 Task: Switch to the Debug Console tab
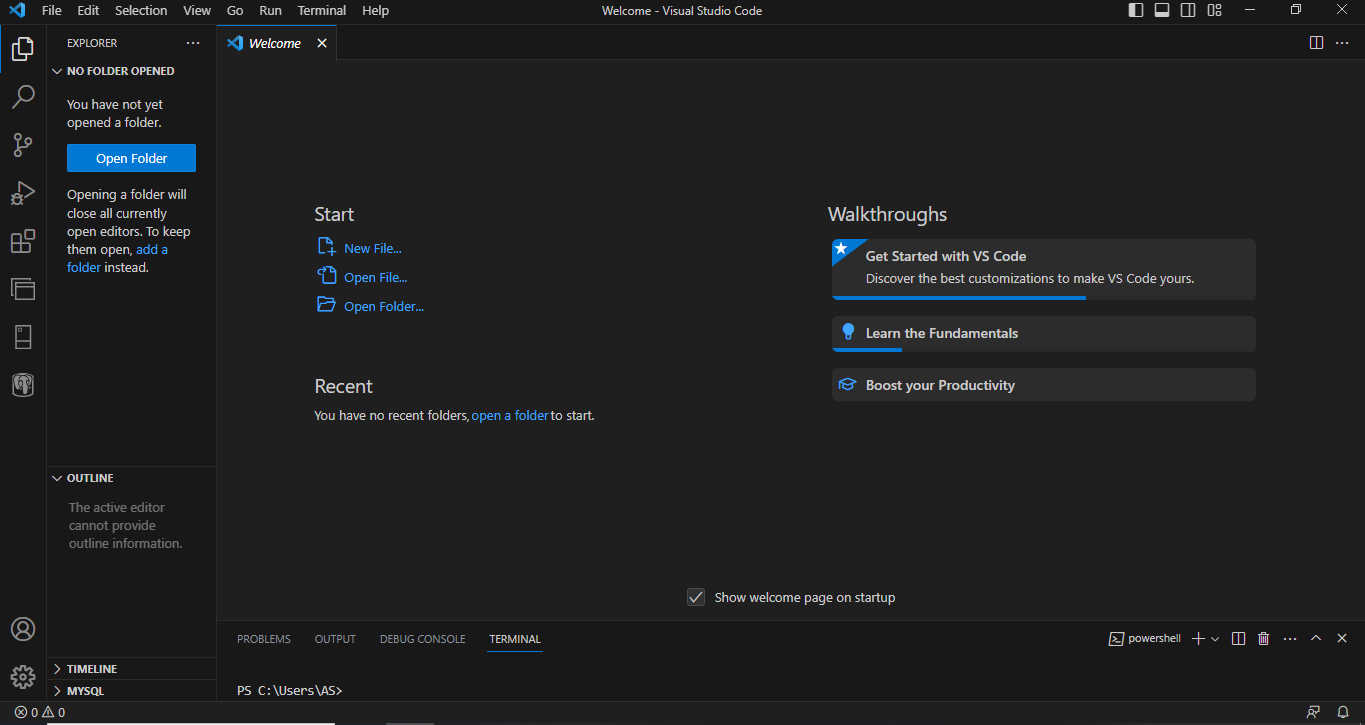(x=422, y=638)
